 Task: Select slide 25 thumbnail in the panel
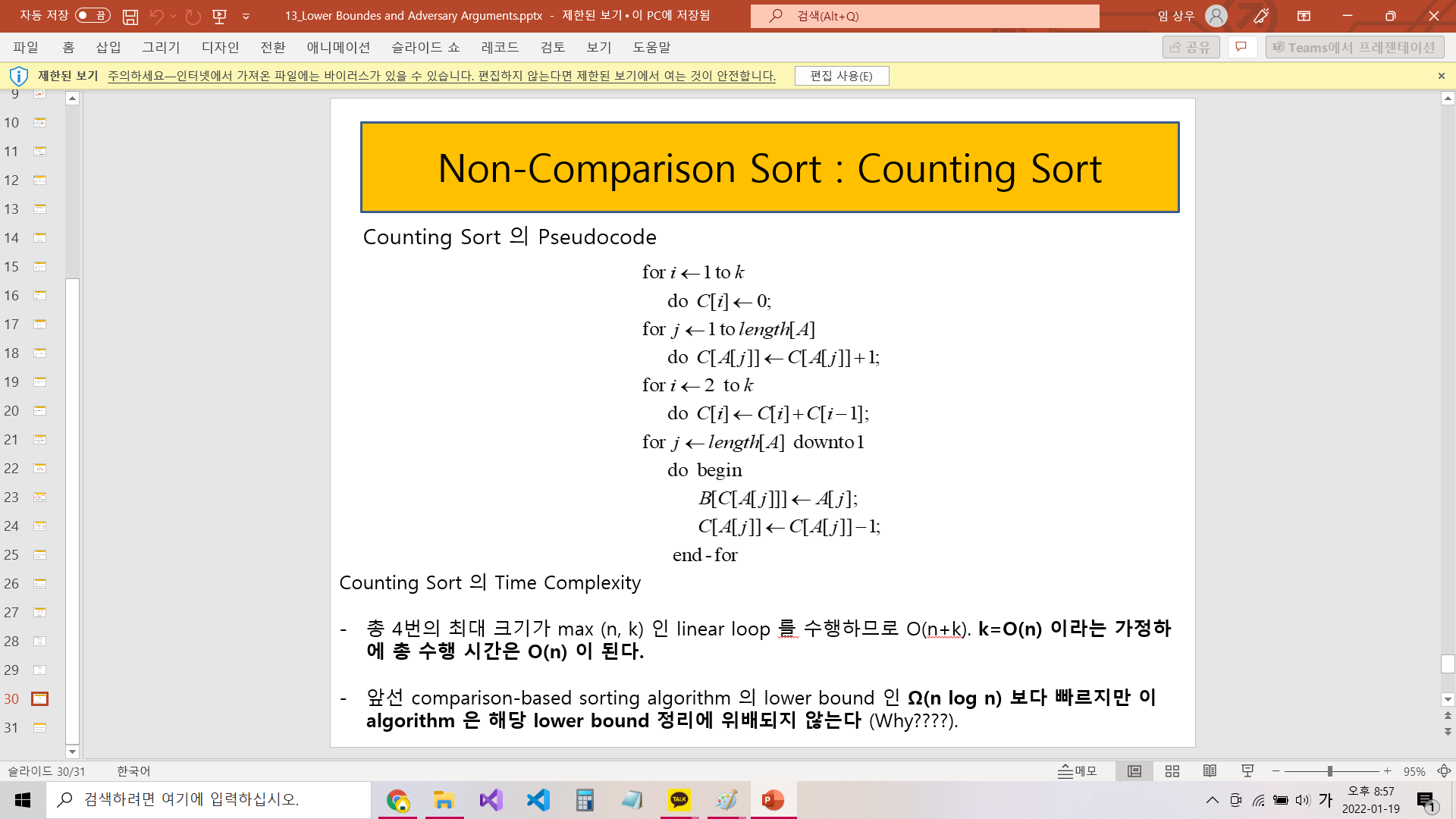pos(39,554)
